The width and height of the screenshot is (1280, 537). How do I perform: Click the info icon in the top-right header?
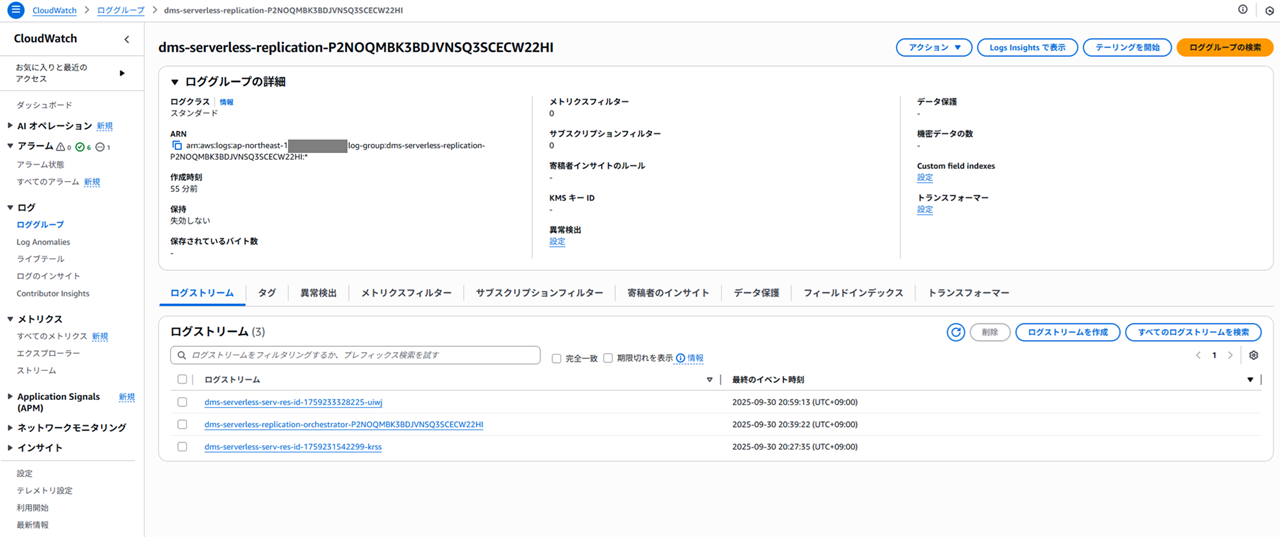pos(1243,9)
